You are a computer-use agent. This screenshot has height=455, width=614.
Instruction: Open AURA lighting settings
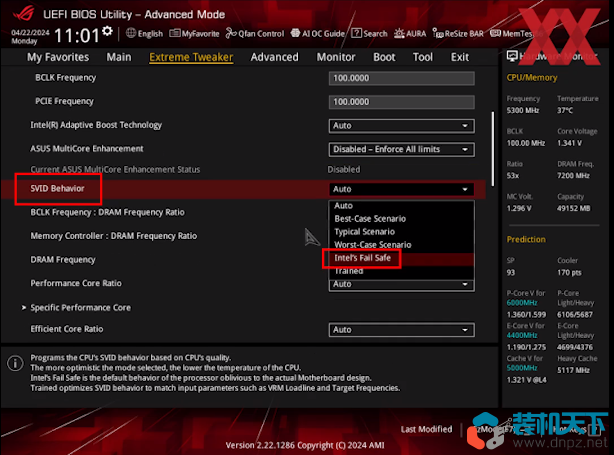pyautogui.click(x=413, y=33)
